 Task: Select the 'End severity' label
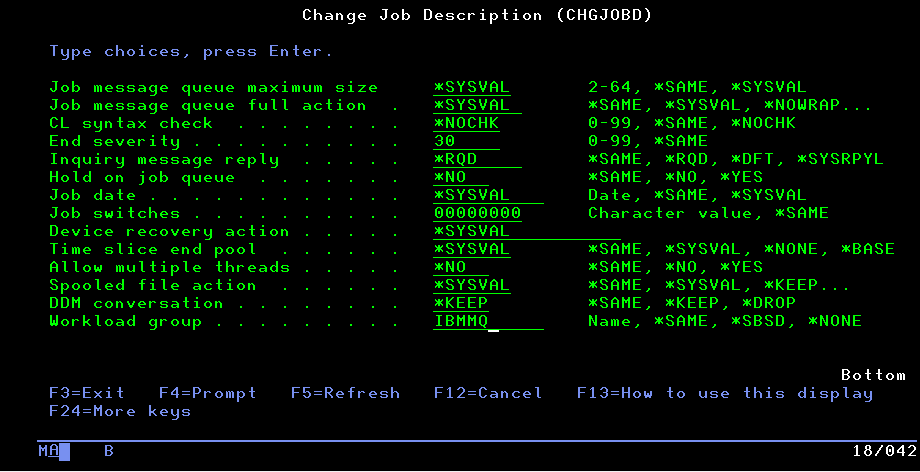(114, 141)
